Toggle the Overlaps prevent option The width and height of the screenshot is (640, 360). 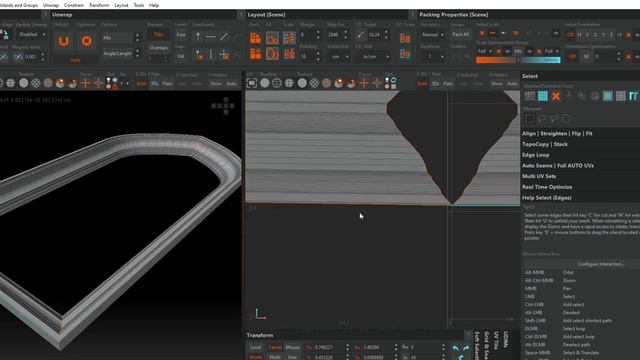pyautogui.click(x=159, y=48)
